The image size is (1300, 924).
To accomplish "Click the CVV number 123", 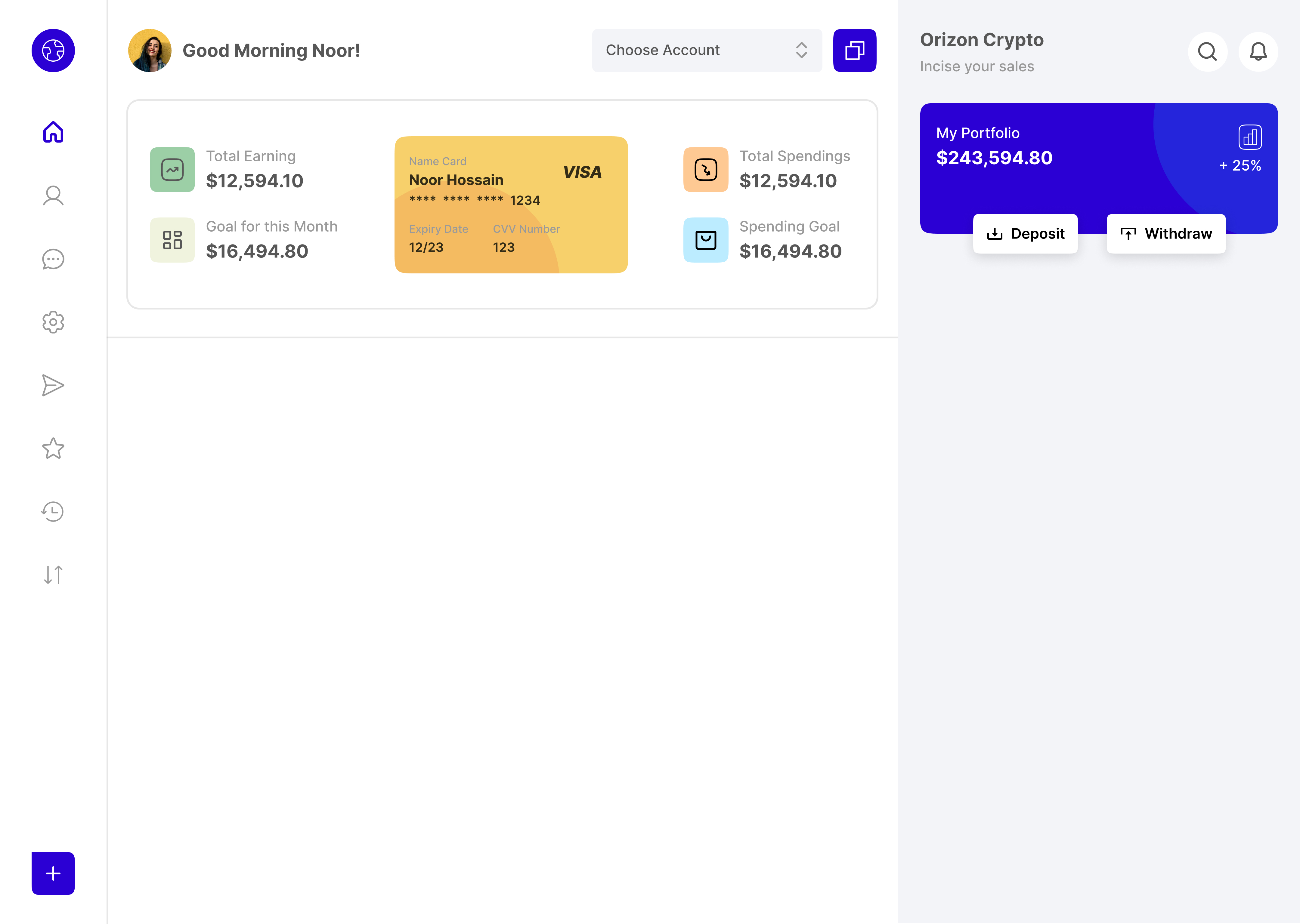I will click(504, 248).
